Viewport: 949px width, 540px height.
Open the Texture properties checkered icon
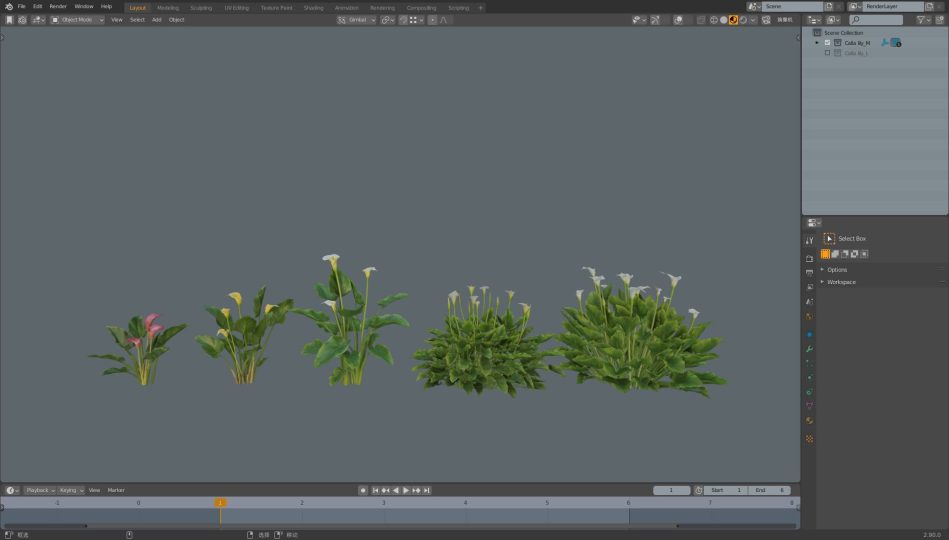tap(809, 438)
